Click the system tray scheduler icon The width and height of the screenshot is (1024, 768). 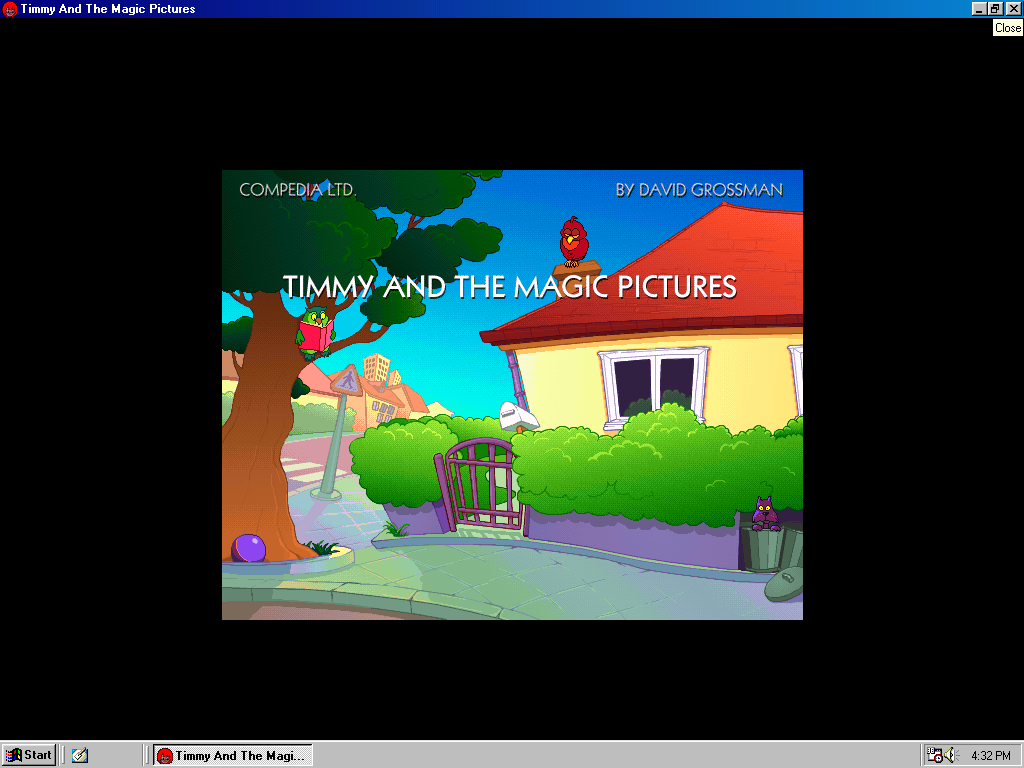tap(935, 755)
